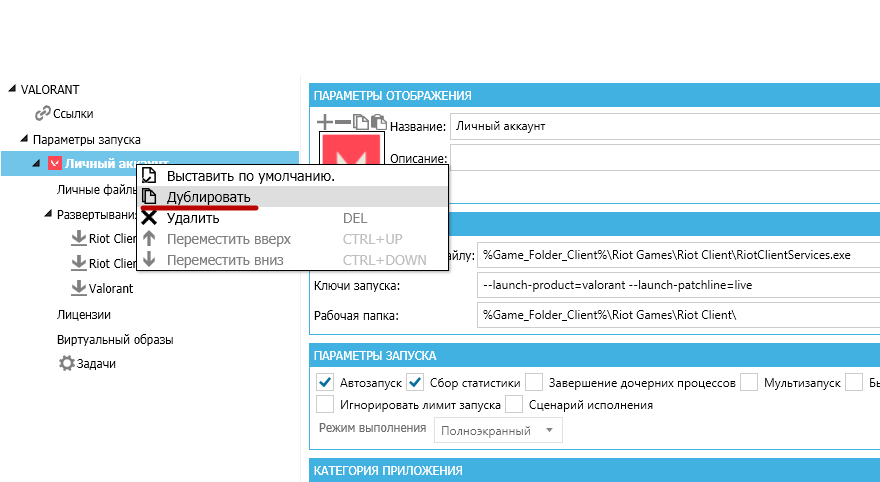880x482 pixels.
Task: Choose Переместить вниз menu entry
Action: point(292,259)
